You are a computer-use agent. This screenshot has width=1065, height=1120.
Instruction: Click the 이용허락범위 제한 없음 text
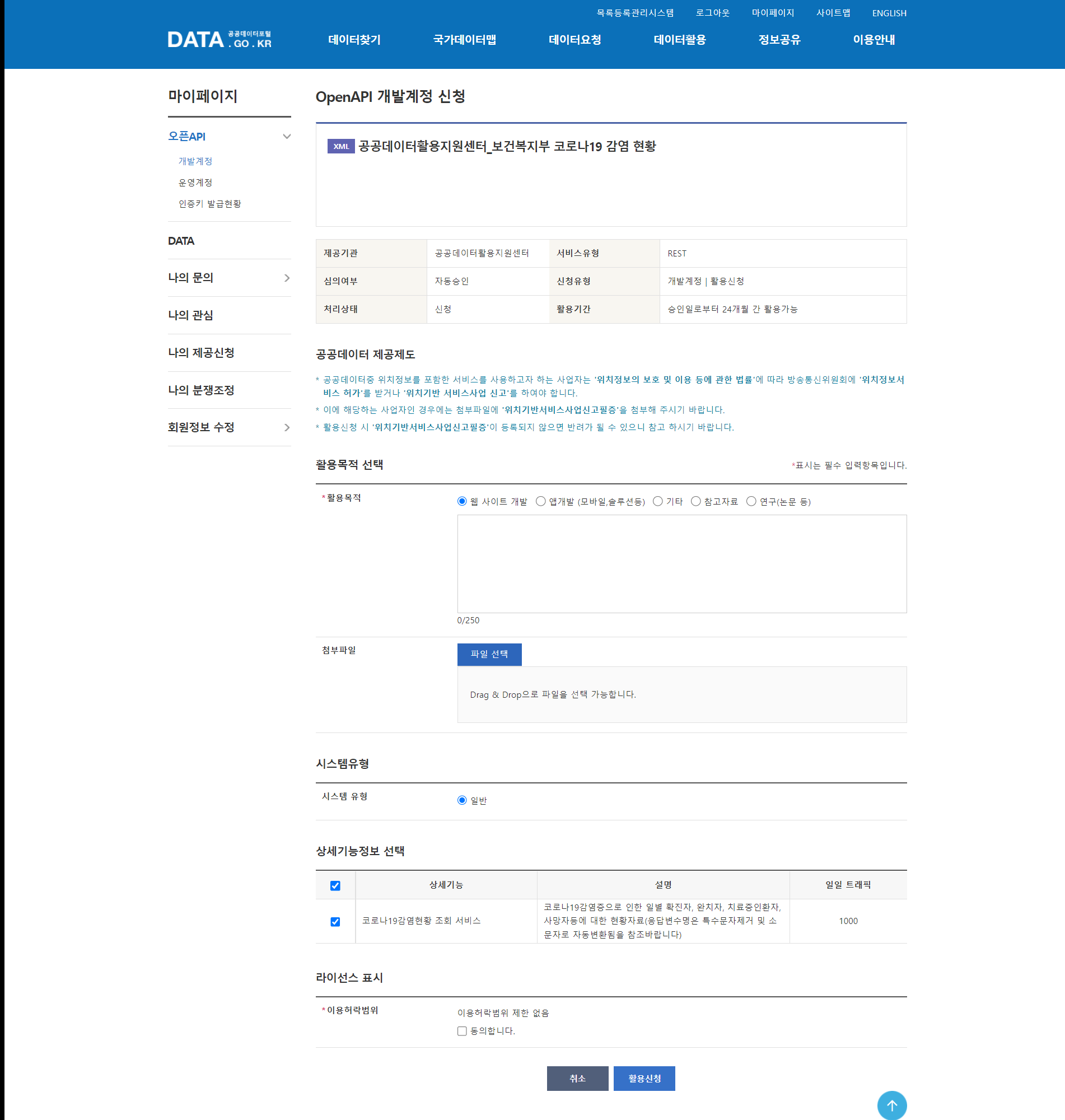click(503, 1012)
